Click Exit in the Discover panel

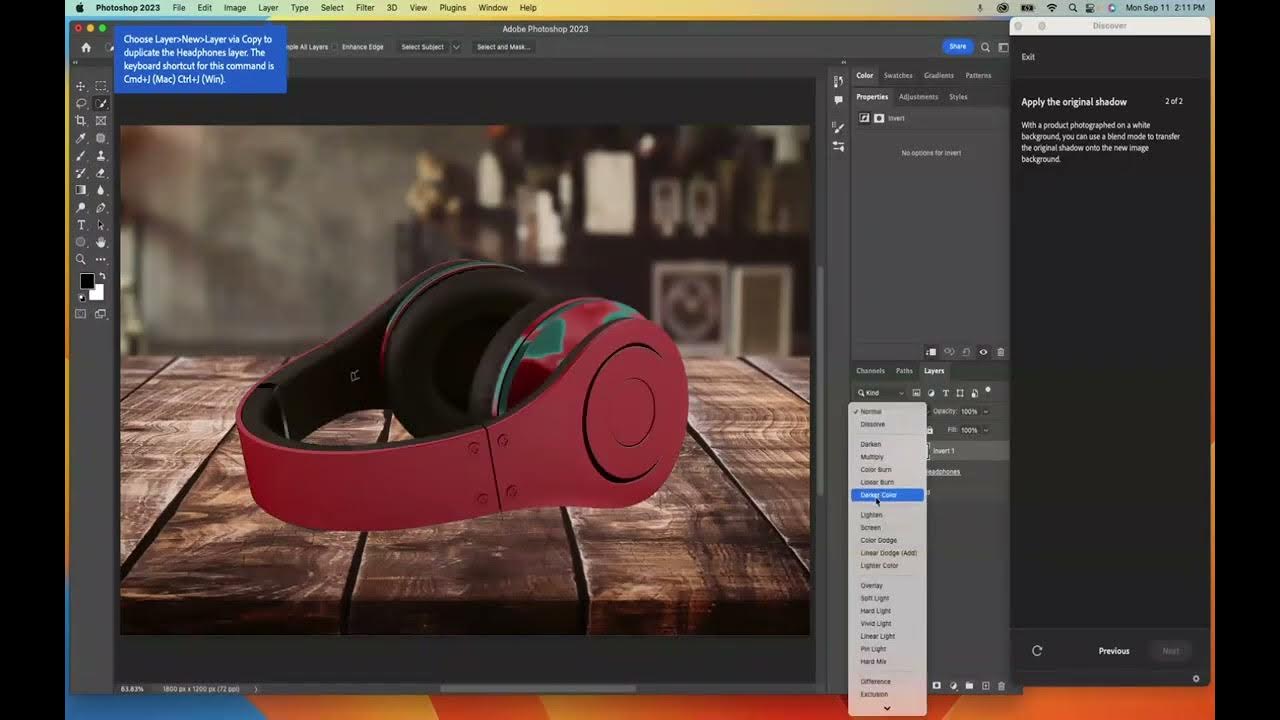pos(1028,57)
